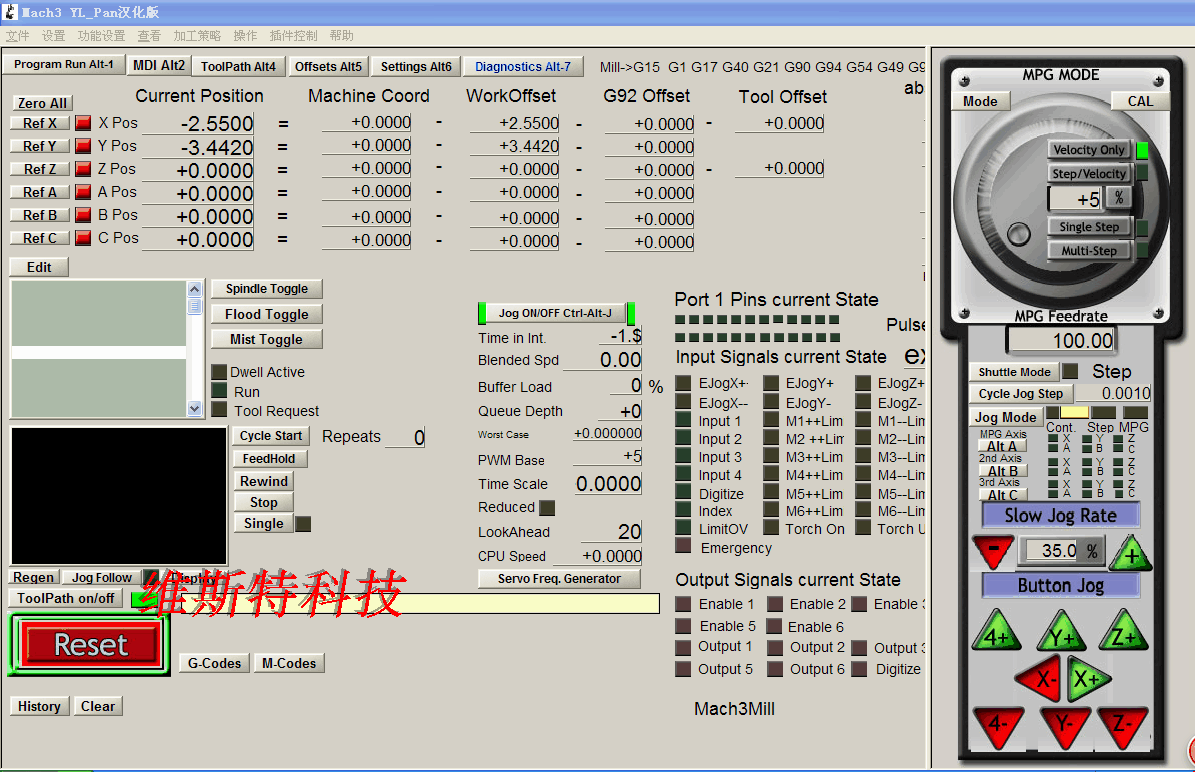
Task: Toggle Shuttle Mode
Action: (x=1014, y=372)
